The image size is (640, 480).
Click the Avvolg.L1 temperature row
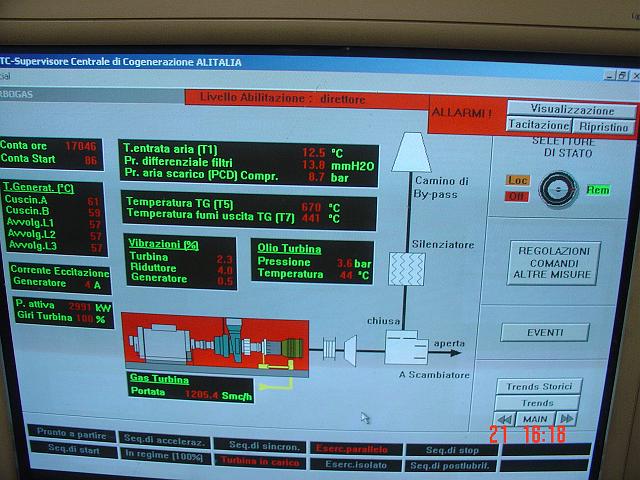pos(53,223)
